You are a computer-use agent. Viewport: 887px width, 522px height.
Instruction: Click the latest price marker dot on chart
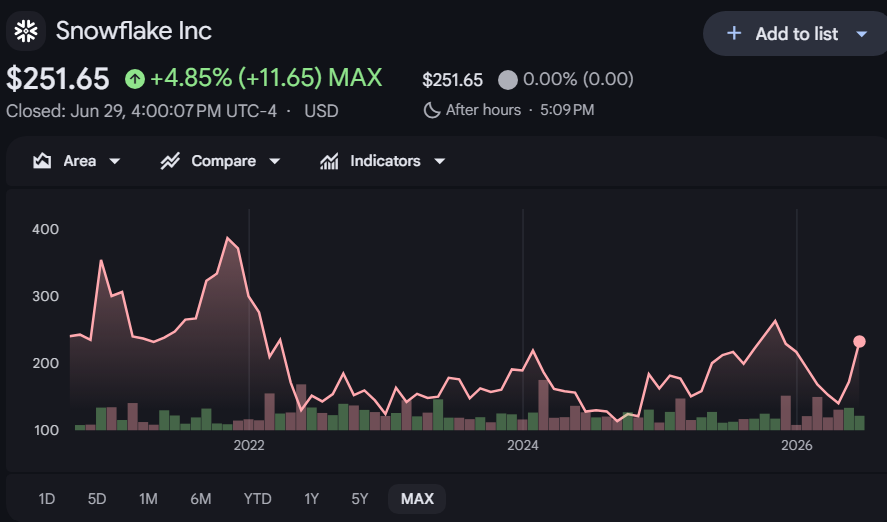click(x=859, y=342)
